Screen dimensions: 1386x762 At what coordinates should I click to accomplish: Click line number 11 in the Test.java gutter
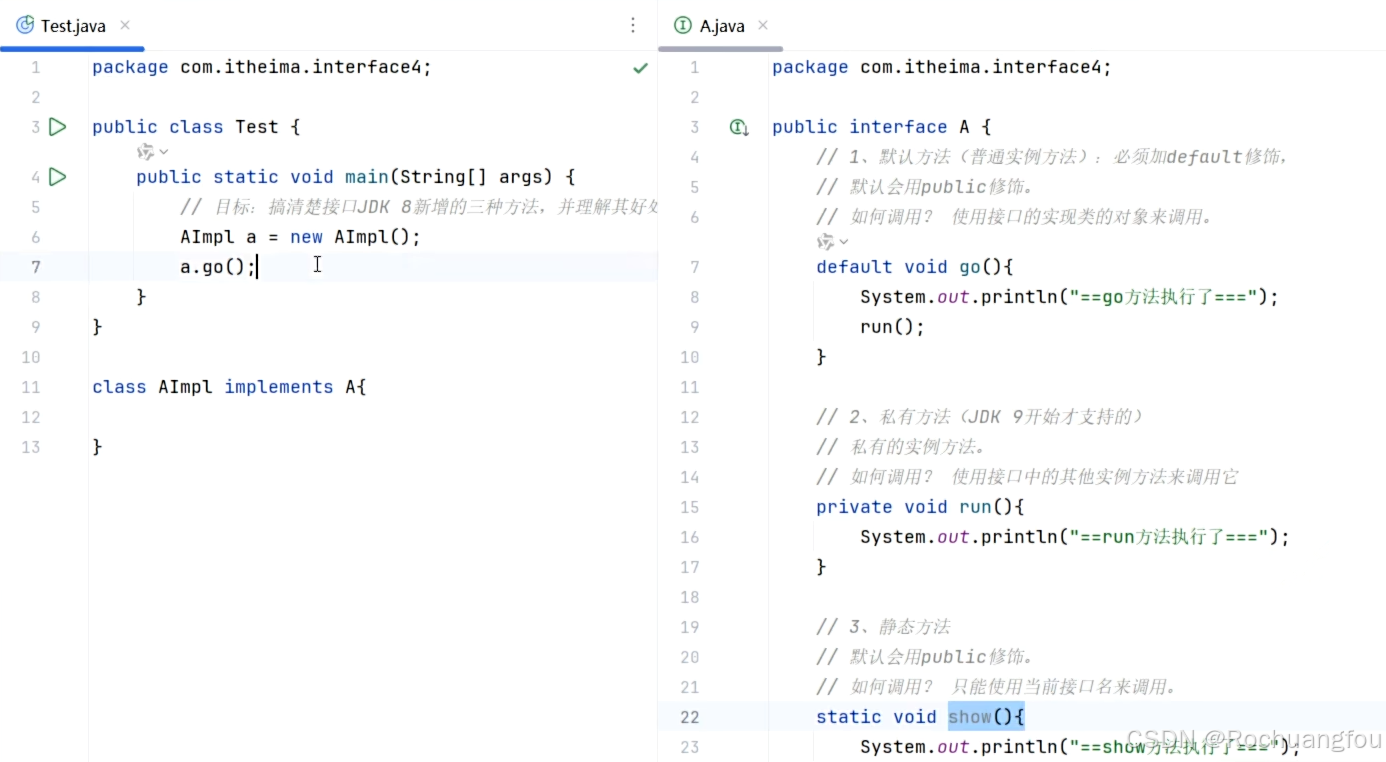click(x=30, y=387)
